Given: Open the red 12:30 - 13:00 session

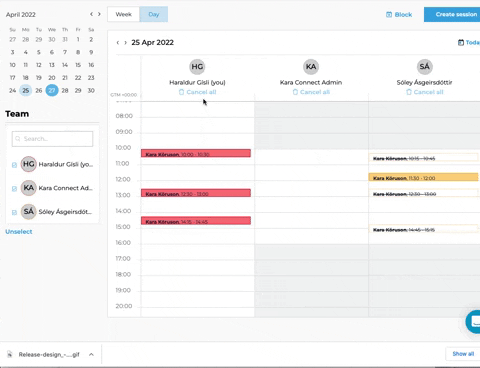Looking at the screenshot, I should pos(196,193).
